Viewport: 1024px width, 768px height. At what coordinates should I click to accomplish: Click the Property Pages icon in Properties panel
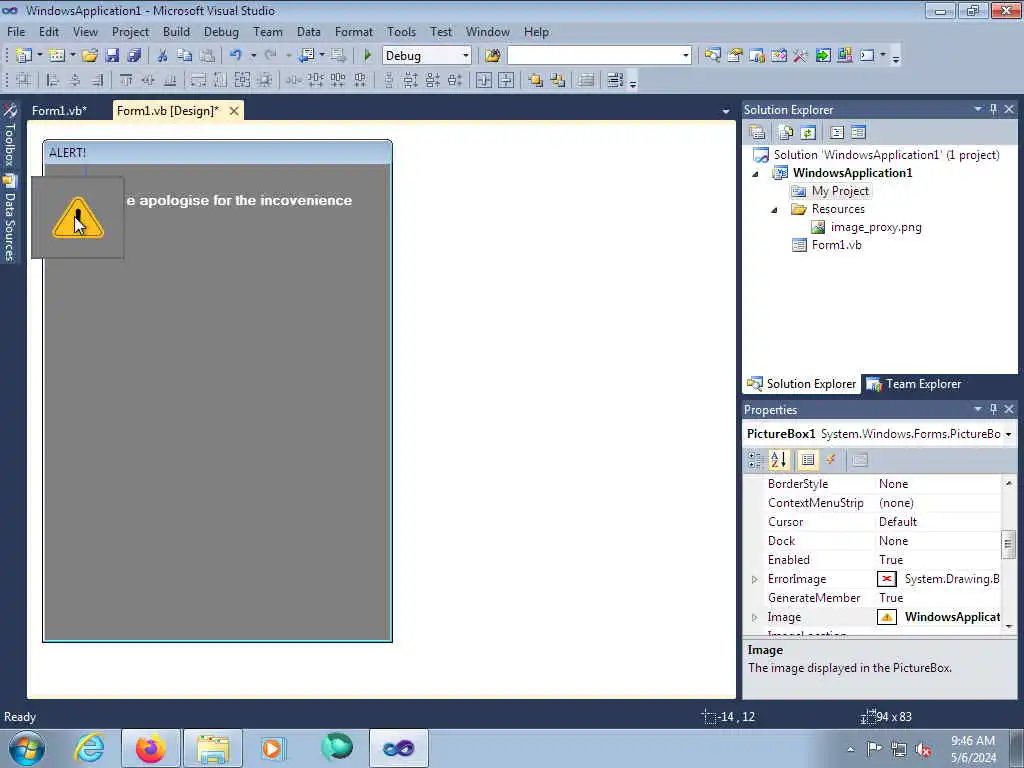pyautogui.click(x=859, y=460)
